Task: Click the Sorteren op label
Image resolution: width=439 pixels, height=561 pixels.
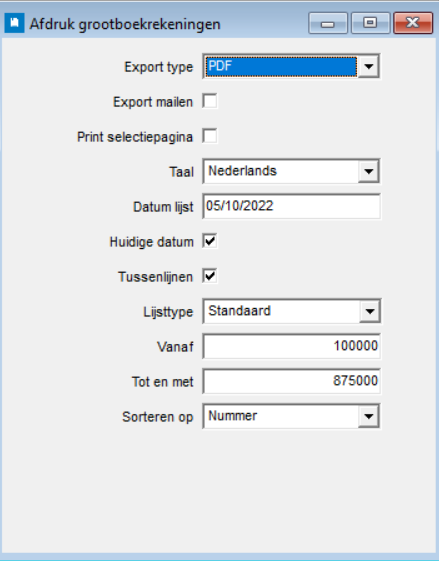Action: tap(157, 417)
